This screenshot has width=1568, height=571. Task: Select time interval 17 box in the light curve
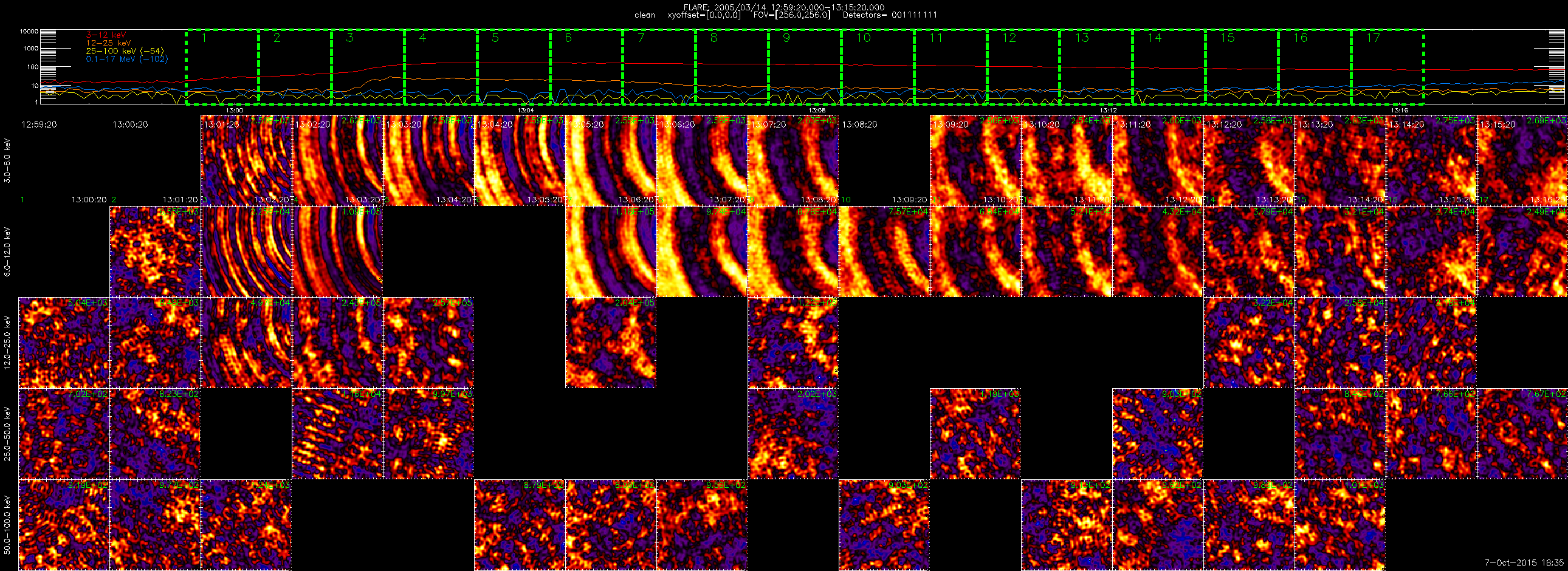(x=1387, y=67)
